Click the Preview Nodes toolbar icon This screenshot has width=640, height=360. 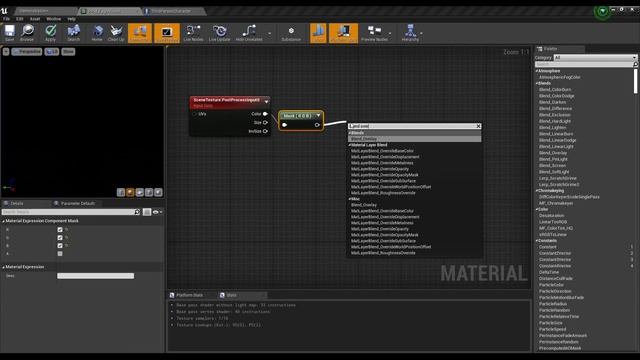pos(374,33)
